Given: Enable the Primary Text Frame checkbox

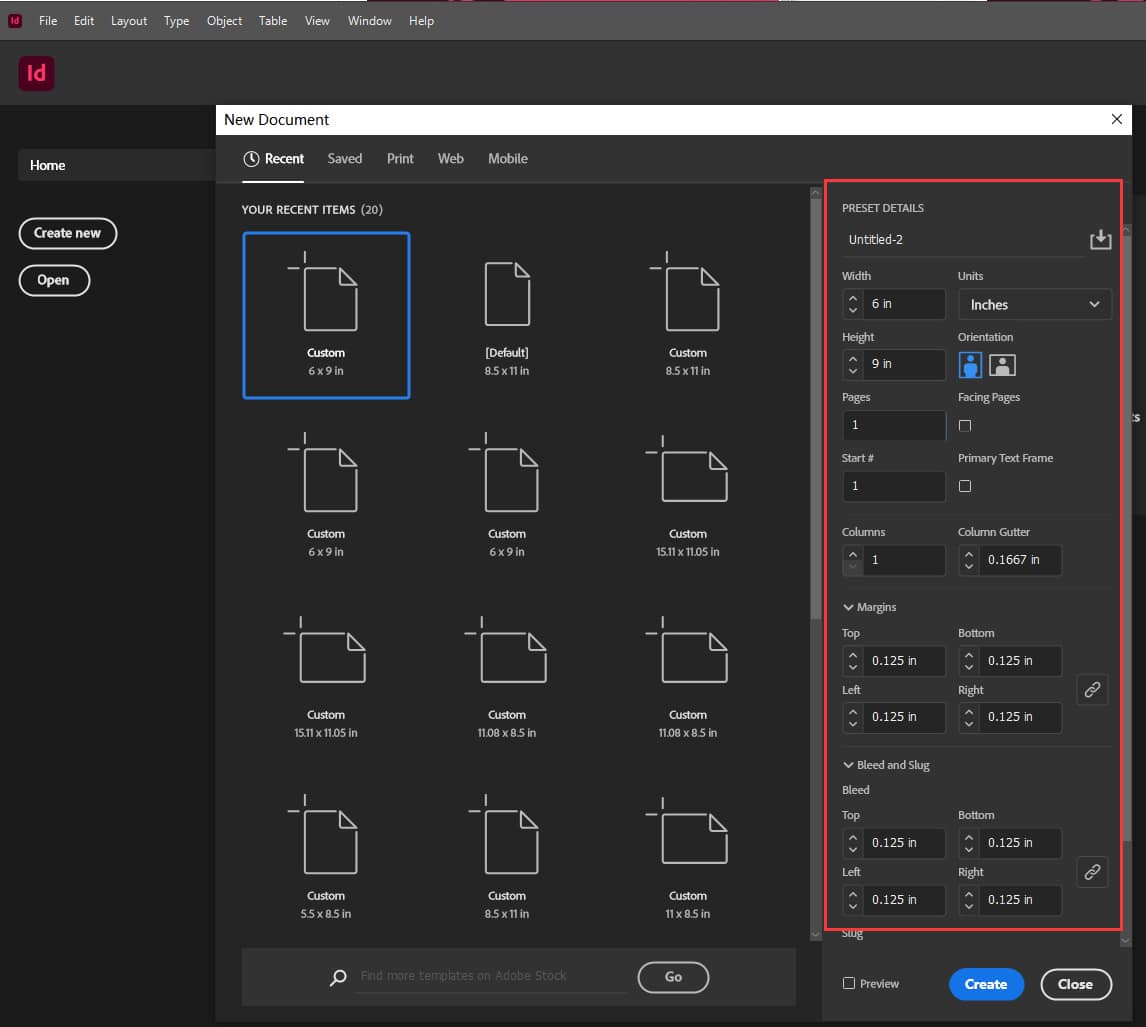Looking at the screenshot, I should tap(965, 487).
